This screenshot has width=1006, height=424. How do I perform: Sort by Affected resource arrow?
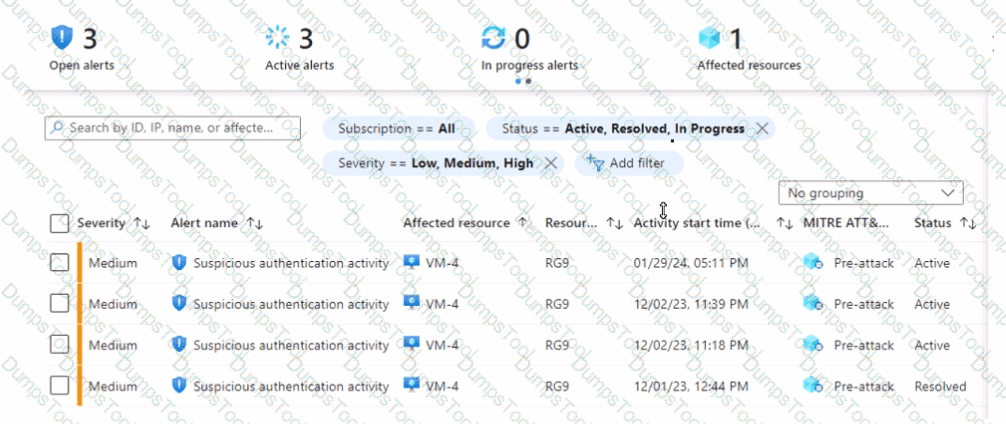(522, 223)
